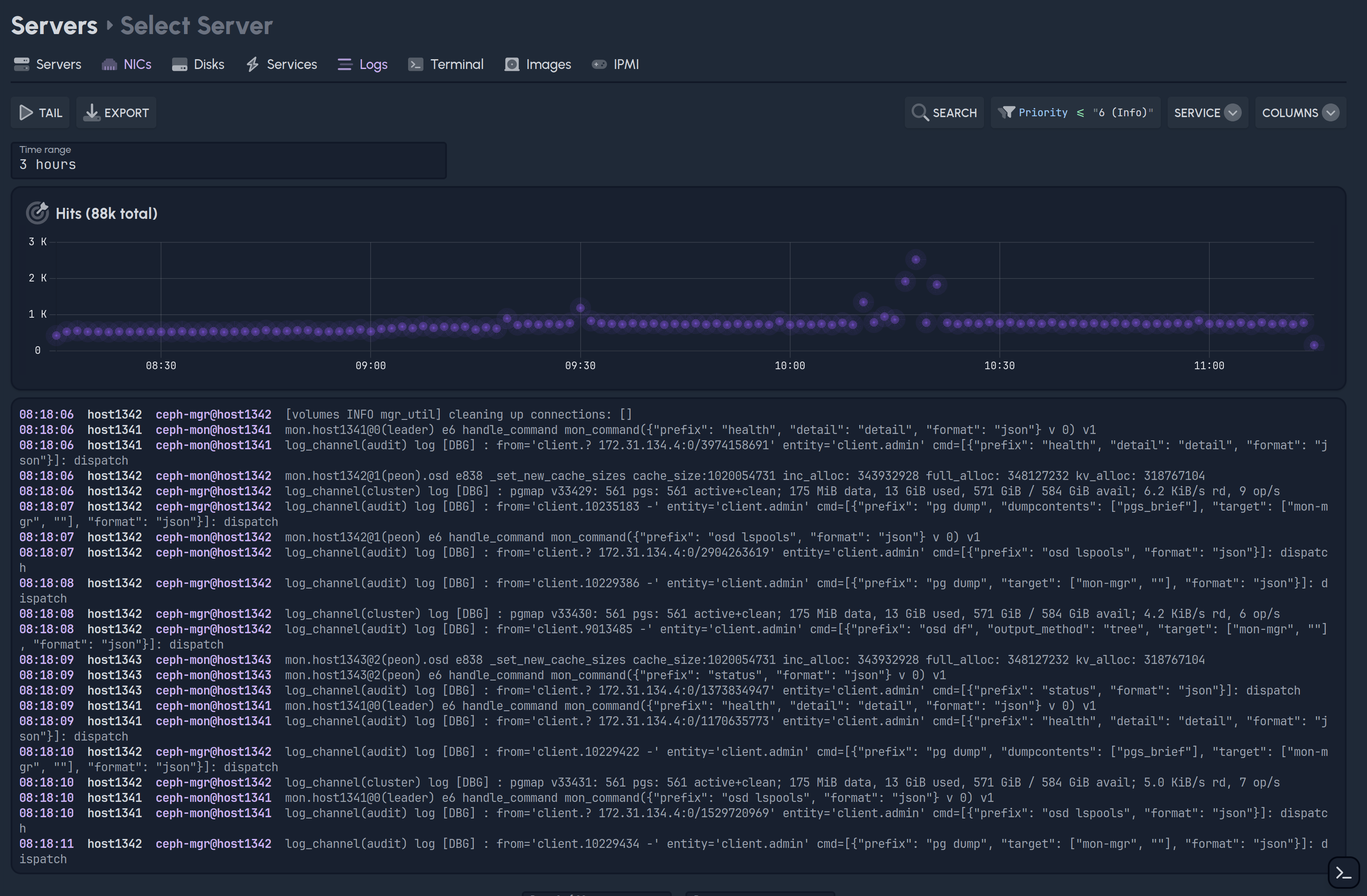Click the client.10229434 pg dump log entry

pyautogui.click(x=674, y=851)
